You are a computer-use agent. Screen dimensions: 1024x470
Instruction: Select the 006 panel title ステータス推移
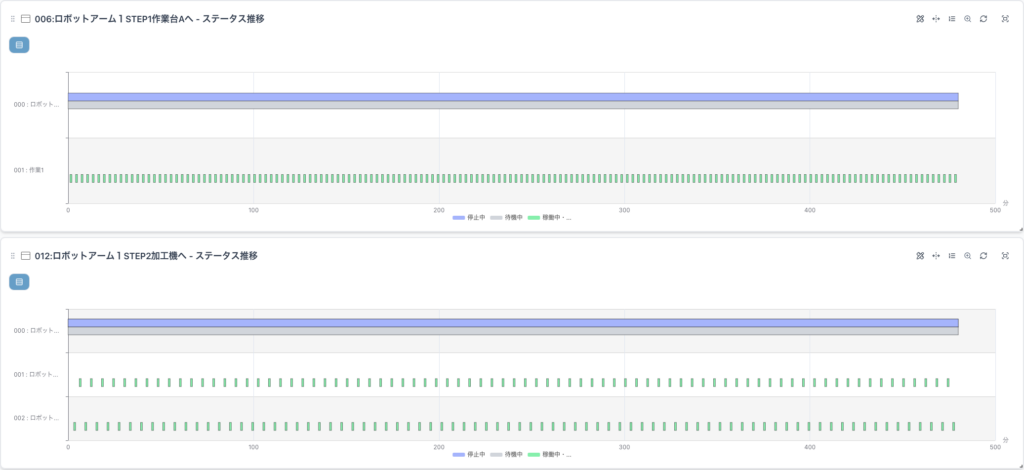click(x=233, y=19)
